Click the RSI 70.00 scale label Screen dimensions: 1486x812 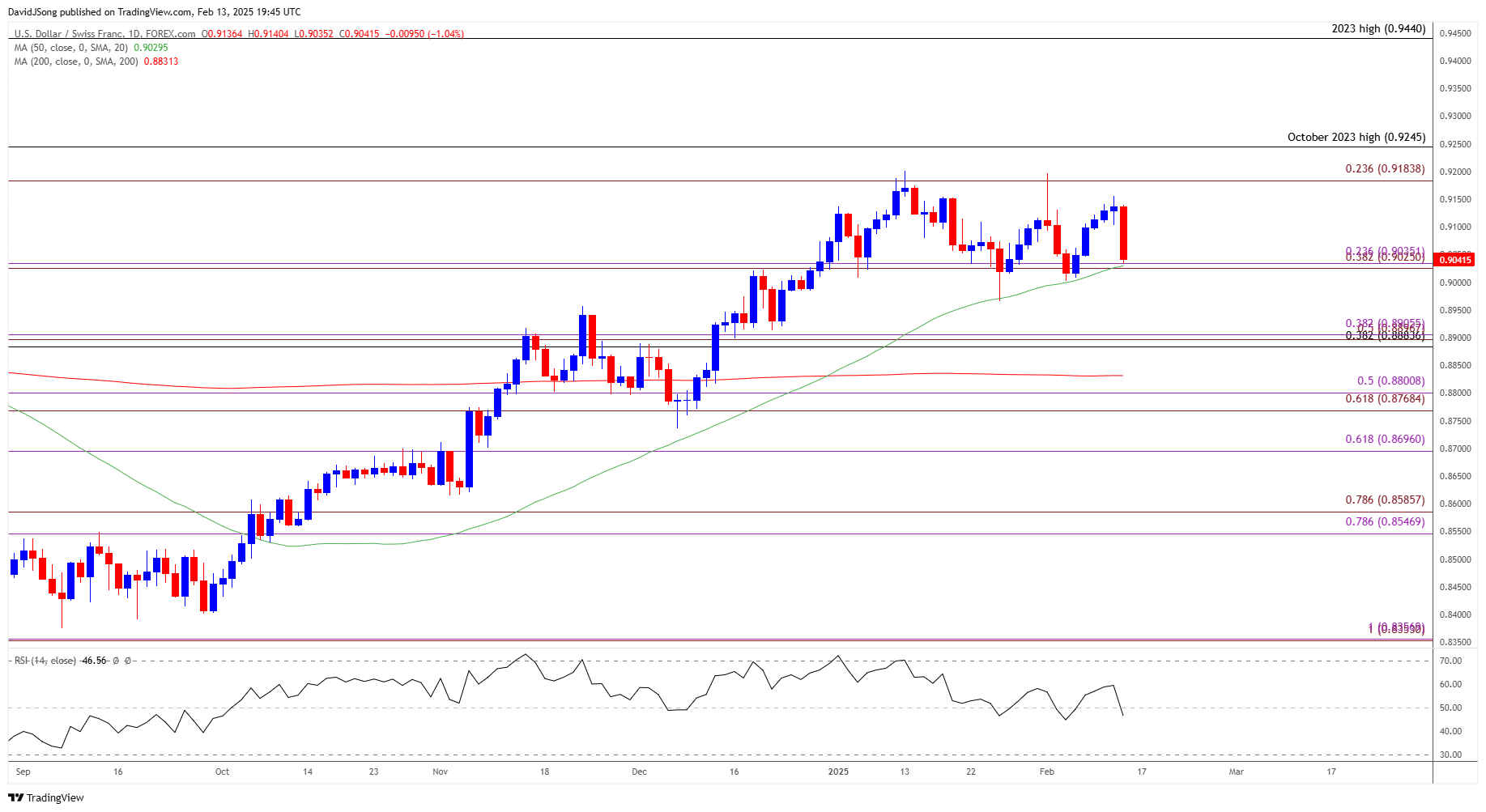pyautogui.click(x=1451, y=661)
